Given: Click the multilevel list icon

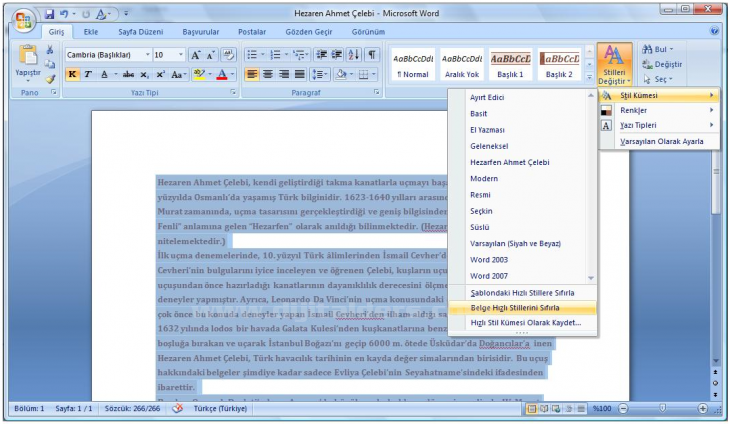Looking at the screenshot, I should point(299,55).
